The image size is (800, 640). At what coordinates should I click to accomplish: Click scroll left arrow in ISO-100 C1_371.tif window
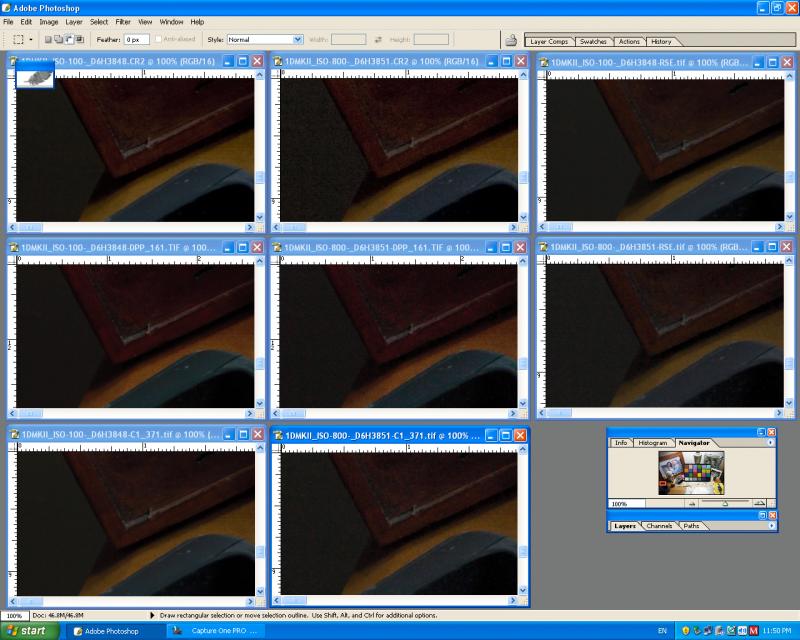(12, 602)
